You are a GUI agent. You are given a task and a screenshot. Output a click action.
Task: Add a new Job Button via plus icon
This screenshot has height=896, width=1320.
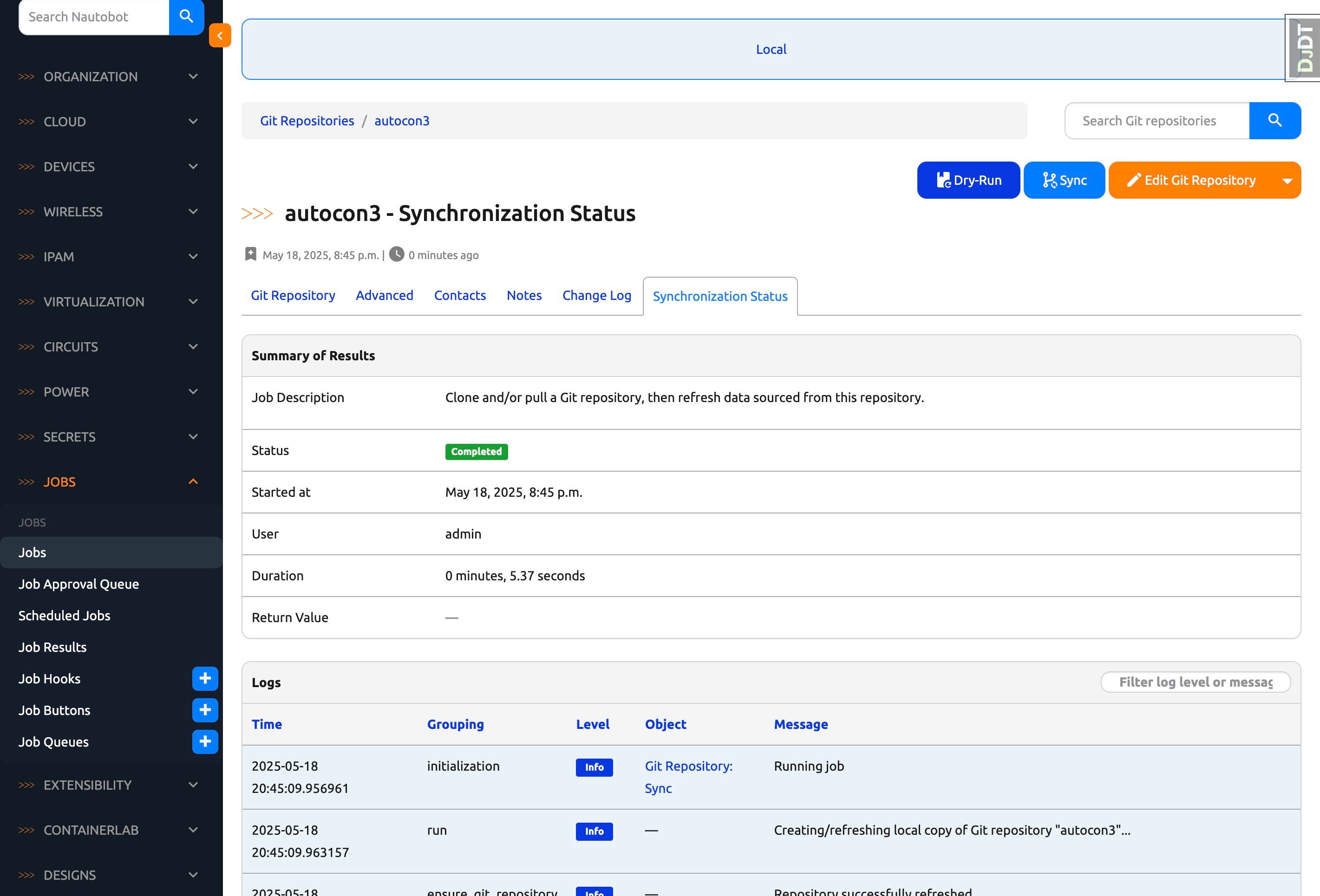point(205,710)
